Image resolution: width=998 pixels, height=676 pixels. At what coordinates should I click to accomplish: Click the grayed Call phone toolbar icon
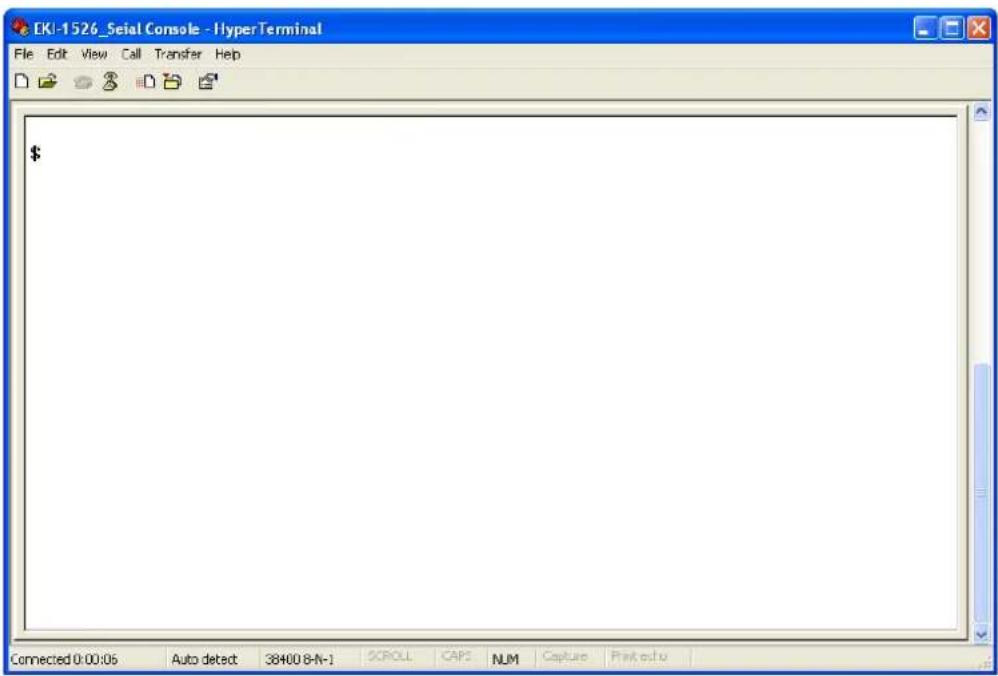[x=83, y=81]
